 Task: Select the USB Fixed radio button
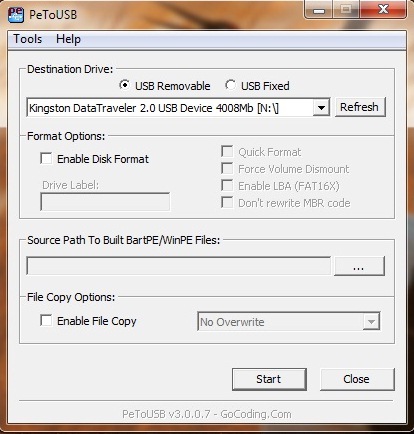(230, 85)
